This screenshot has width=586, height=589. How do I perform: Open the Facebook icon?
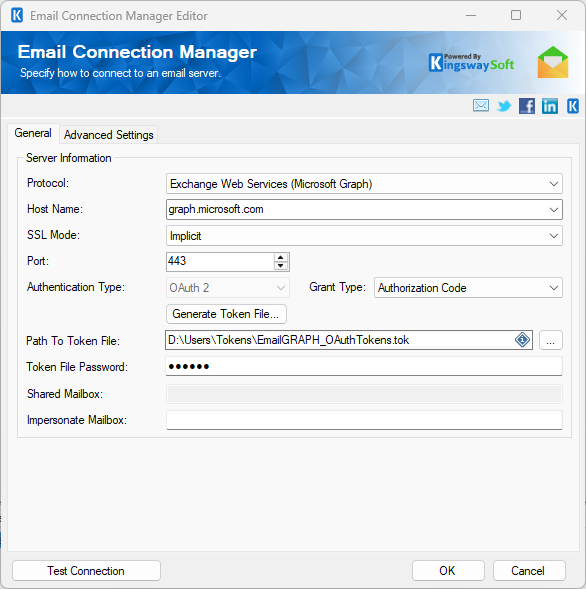(x=527, y=106)
